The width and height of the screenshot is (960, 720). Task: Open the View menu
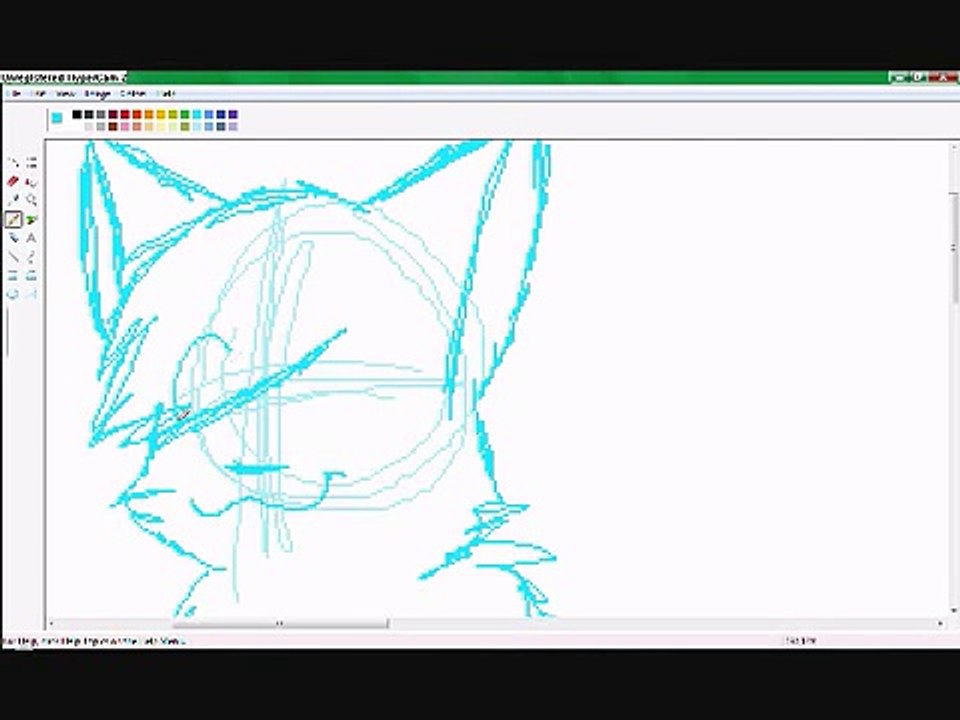[65, 94]
